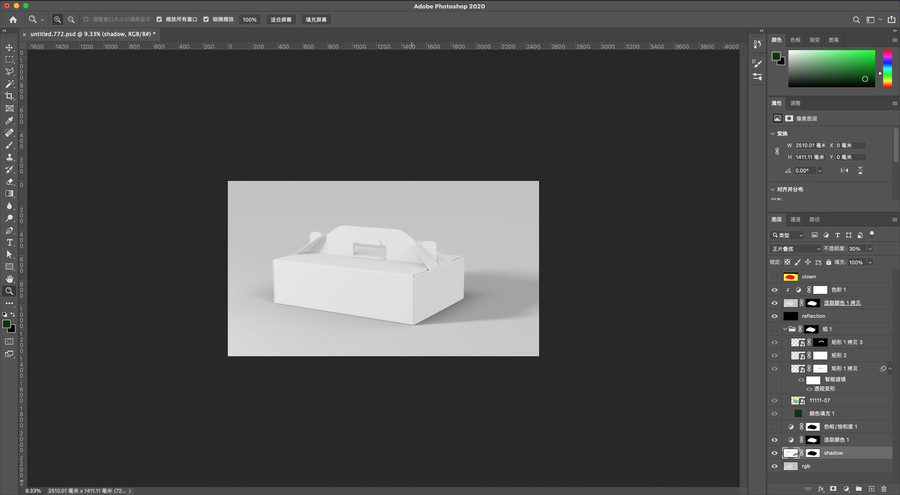Collapse the 组 1 layer group
Image resolution: width=900 pixels, height=495 pixels.
click(785, 330)
